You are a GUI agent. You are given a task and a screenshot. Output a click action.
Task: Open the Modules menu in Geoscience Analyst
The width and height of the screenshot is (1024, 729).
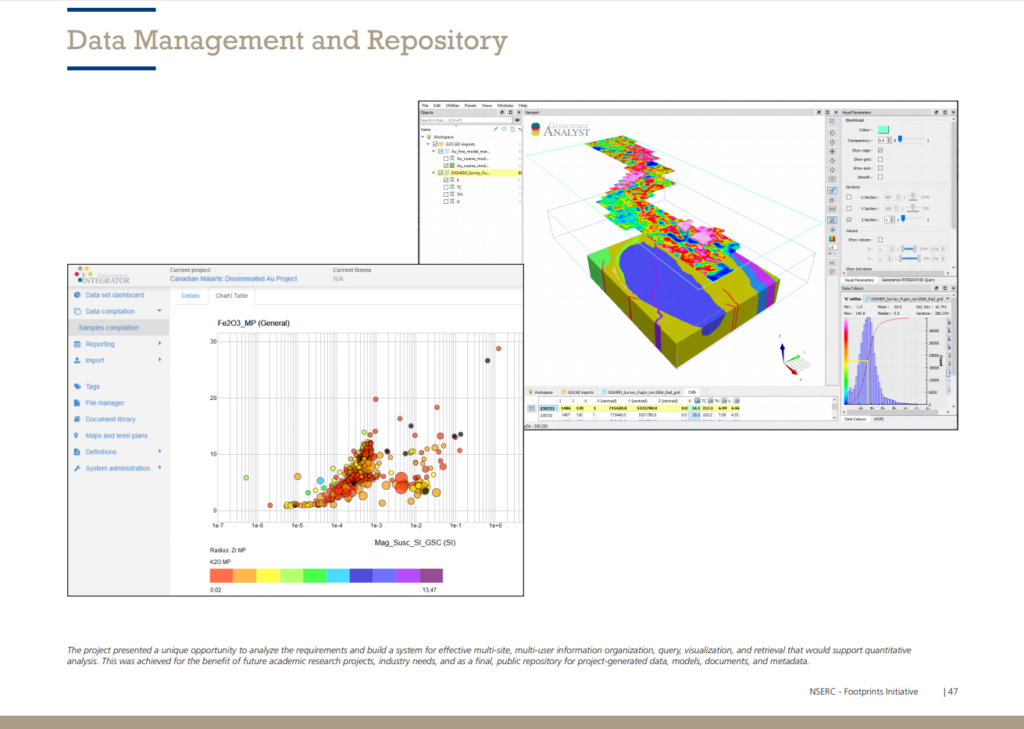pyautogui.click(x=505, y=104)
